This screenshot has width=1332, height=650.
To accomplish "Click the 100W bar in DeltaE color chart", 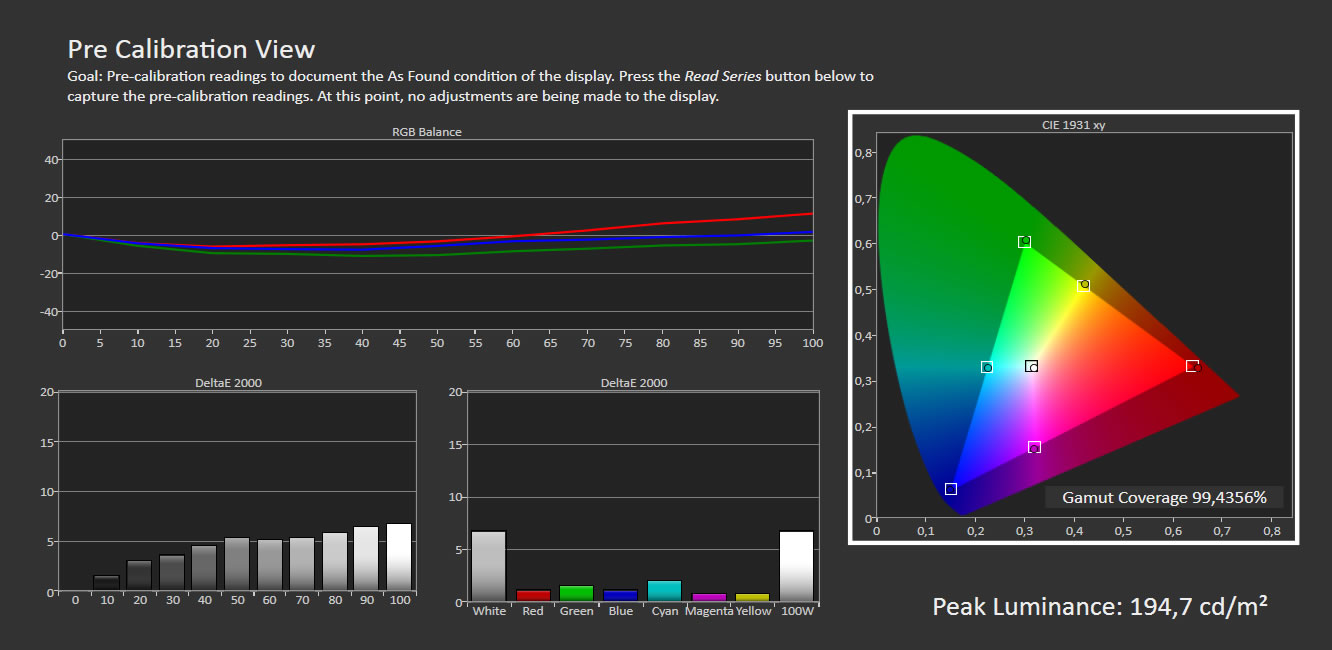I will pos(796,566).
